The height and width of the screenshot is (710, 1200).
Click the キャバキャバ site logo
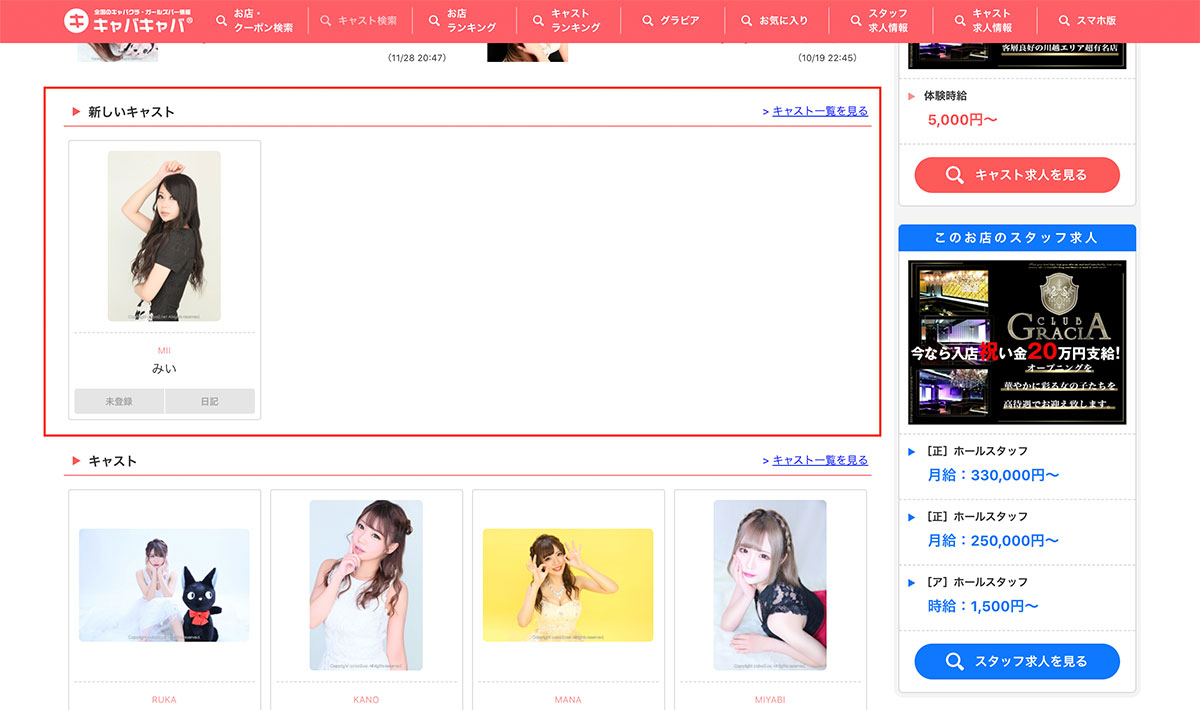coord(130,20)
